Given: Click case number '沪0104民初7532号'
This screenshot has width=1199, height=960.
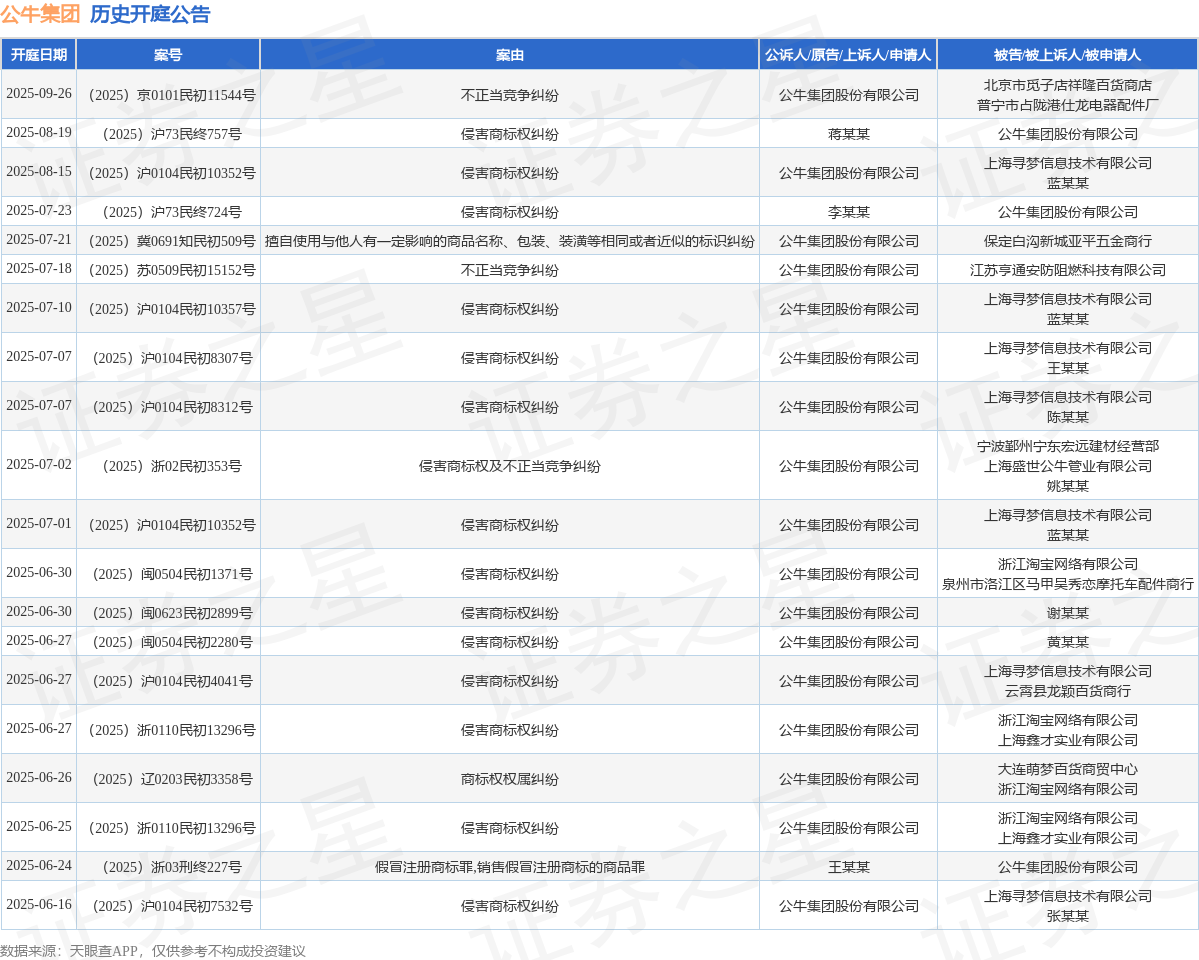Looking at the screenshot, I should [x=172, y=906].
